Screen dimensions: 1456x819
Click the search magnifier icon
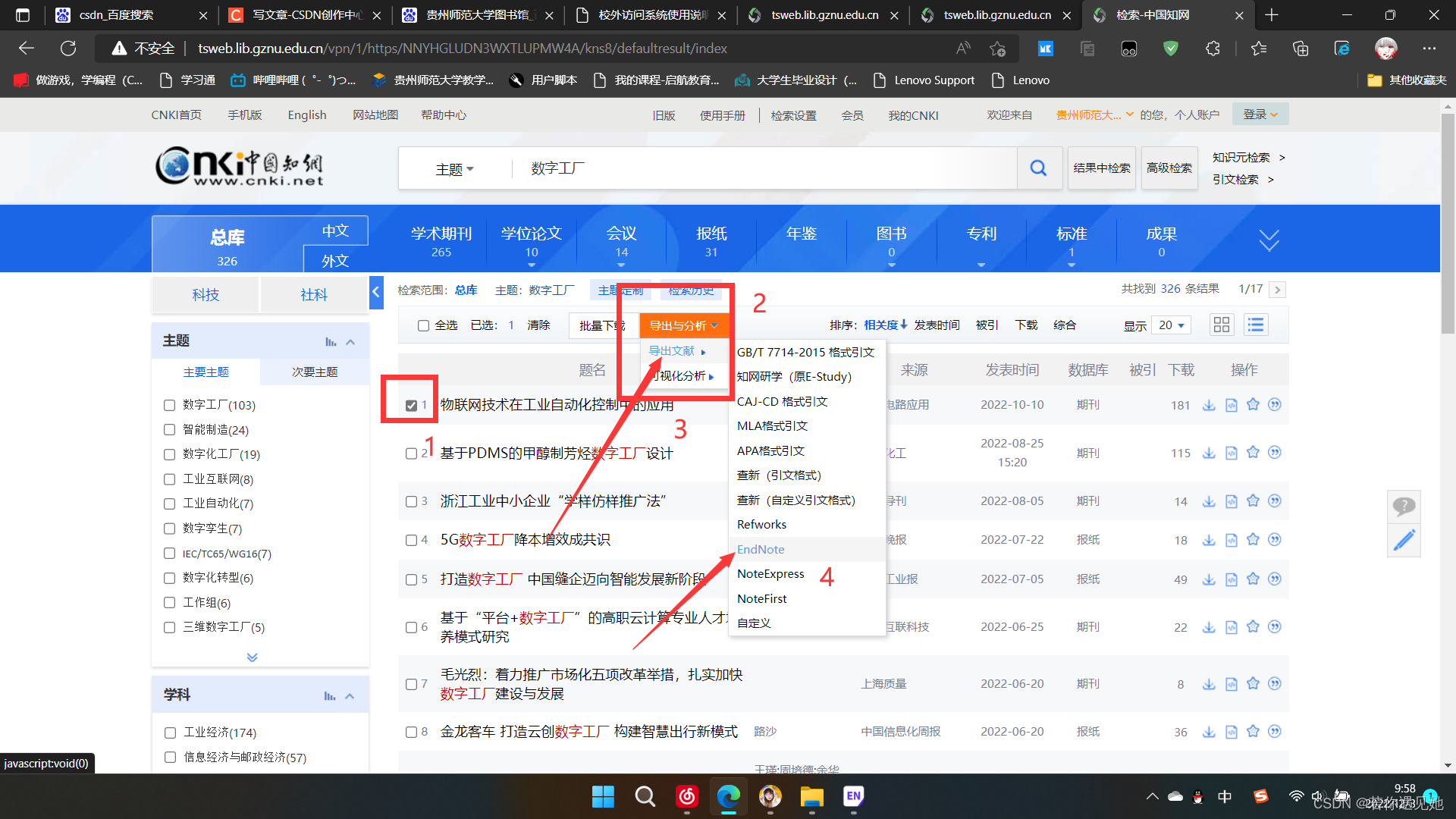tap(1038, 168)
